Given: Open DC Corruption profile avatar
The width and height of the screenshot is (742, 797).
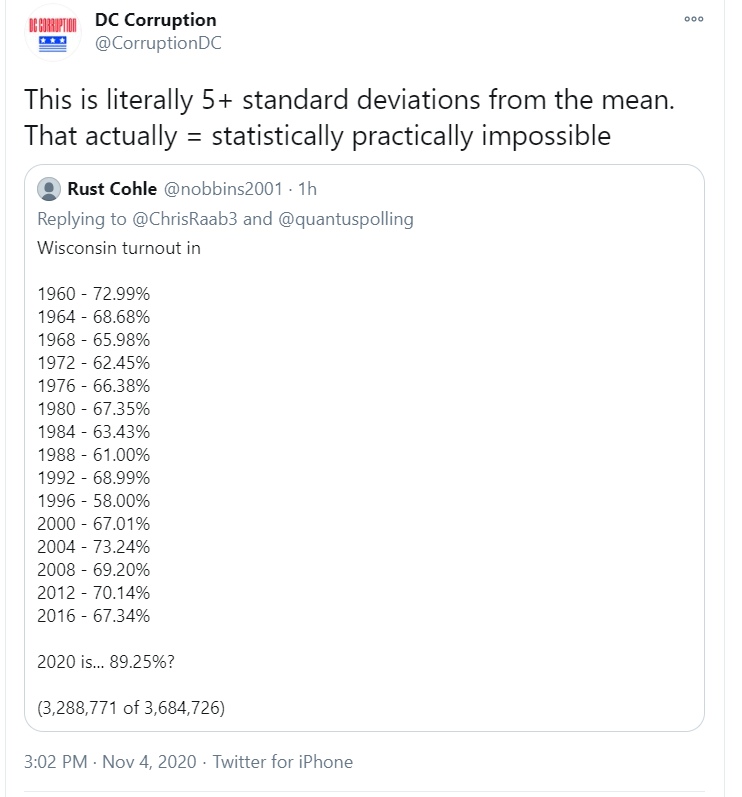Looking at the screenshot, I should pyautogui.click(x=53, y=33).
